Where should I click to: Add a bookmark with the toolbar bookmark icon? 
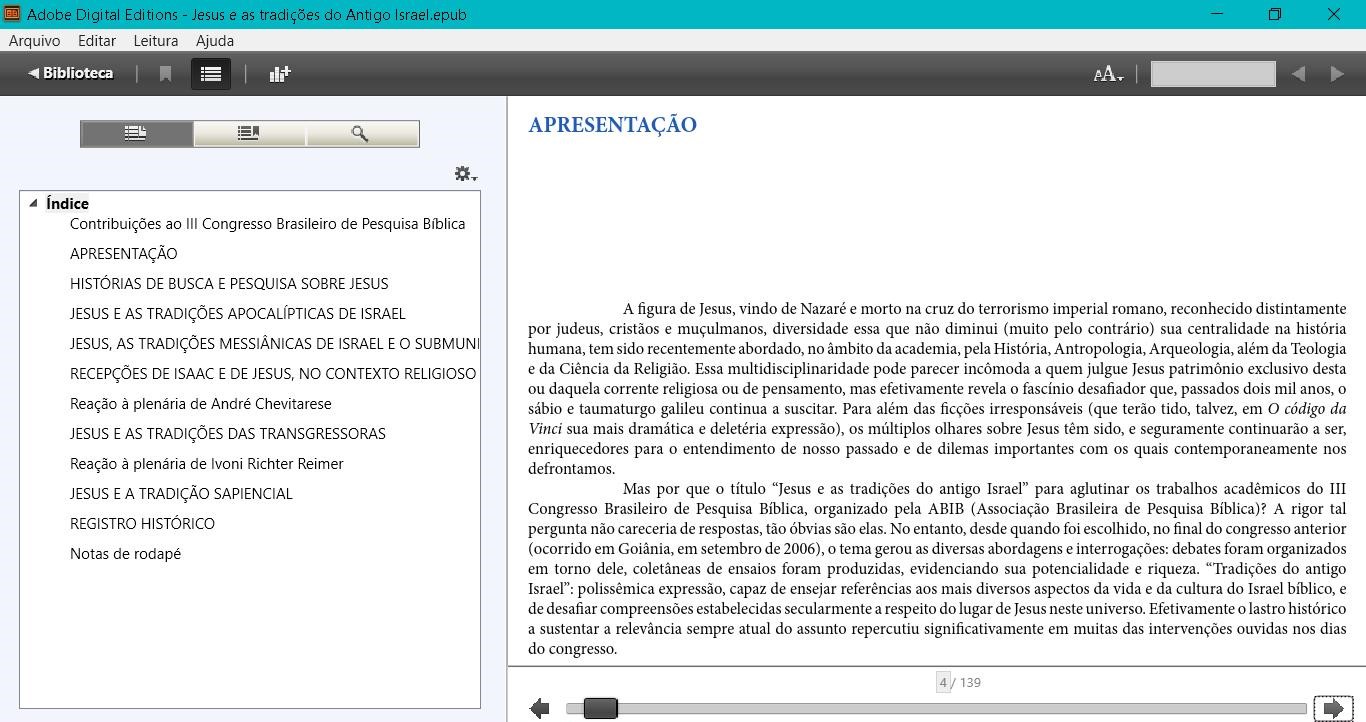[166, 74]
